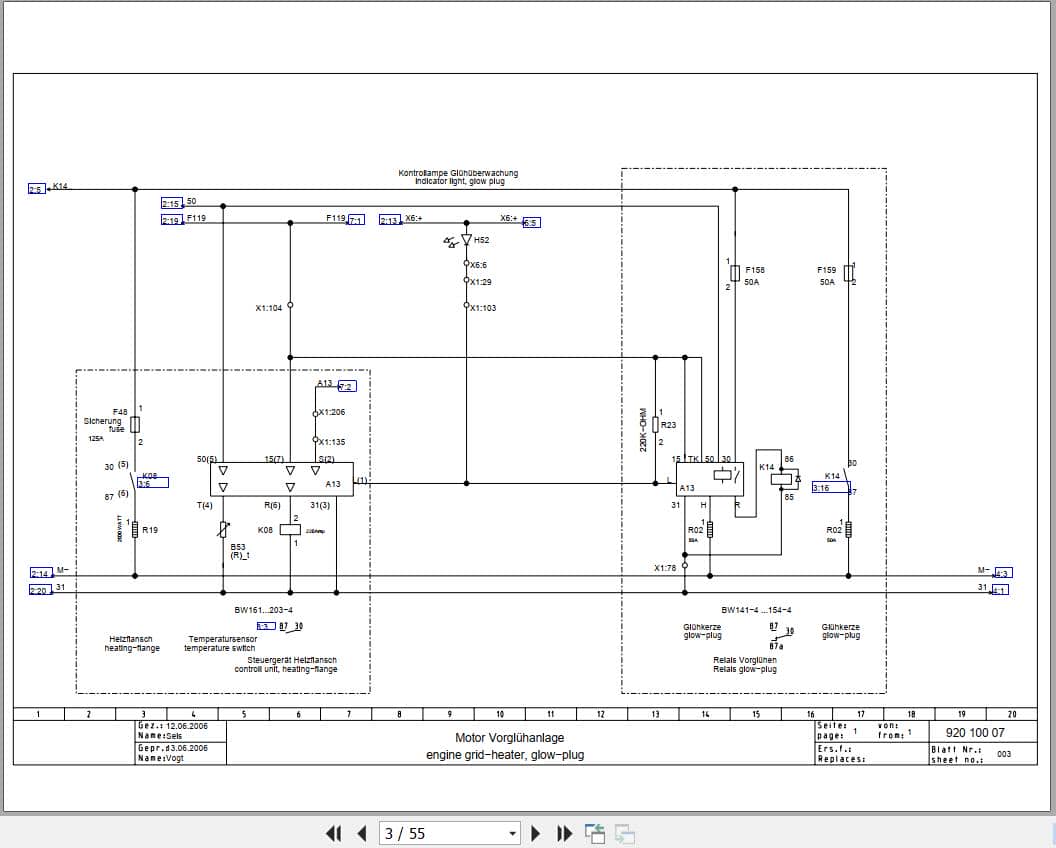Click the previous view icon with green arrow
The height and width of the screenshot is (848, 1056).
point(595,831)
